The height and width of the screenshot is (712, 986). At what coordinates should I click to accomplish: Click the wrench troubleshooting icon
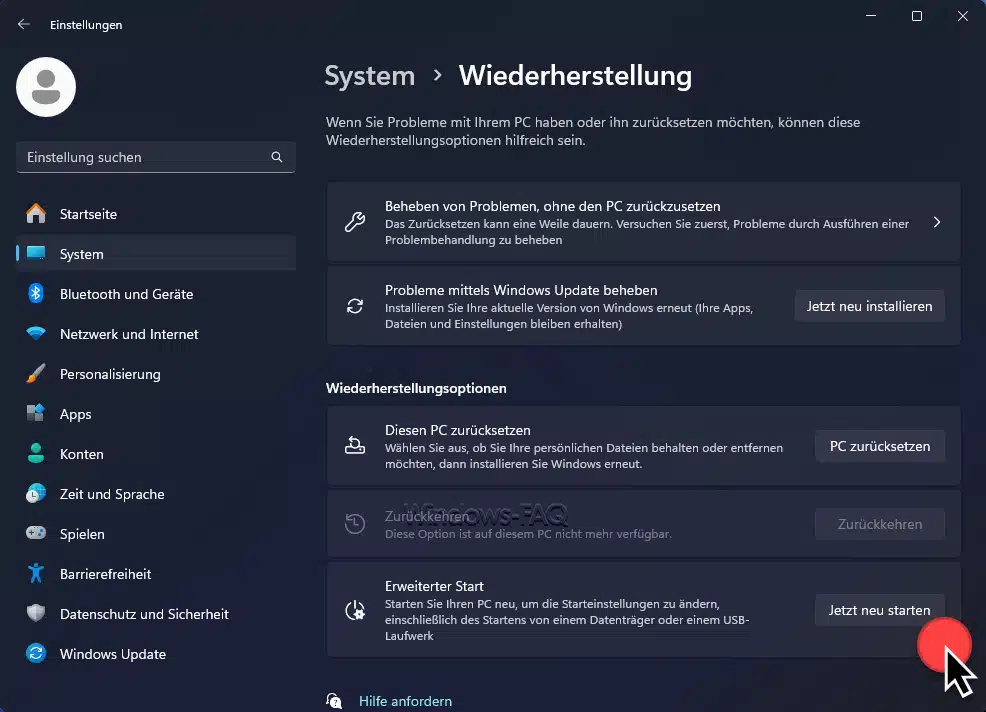point(355,222)
